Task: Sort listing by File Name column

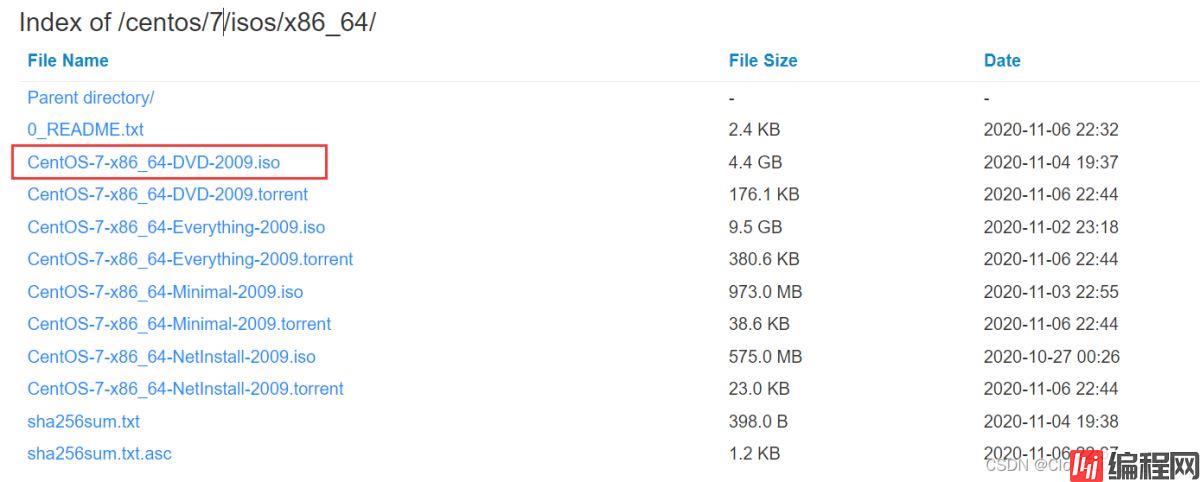Action: (67, 60)
